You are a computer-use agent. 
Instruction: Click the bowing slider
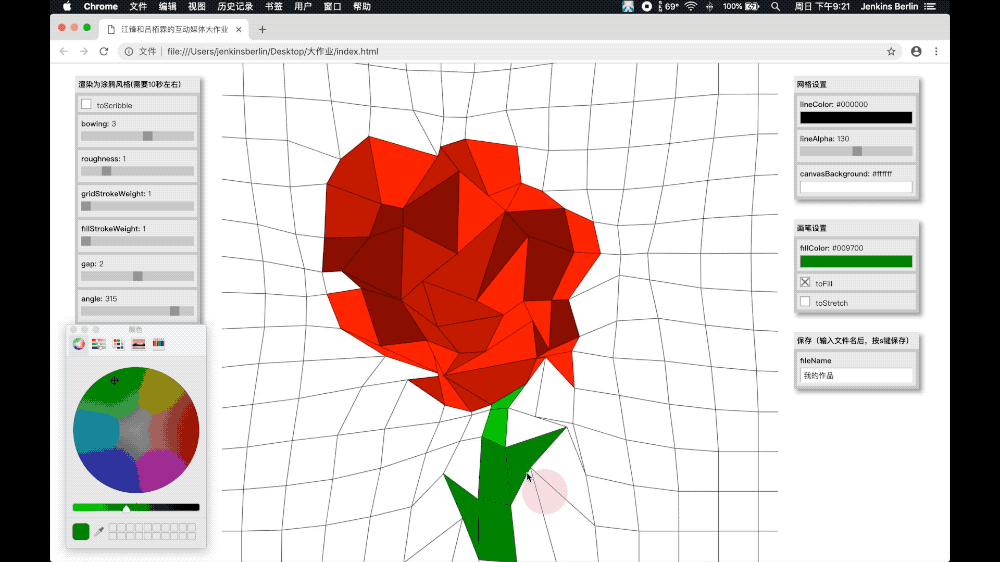(137, 136)
